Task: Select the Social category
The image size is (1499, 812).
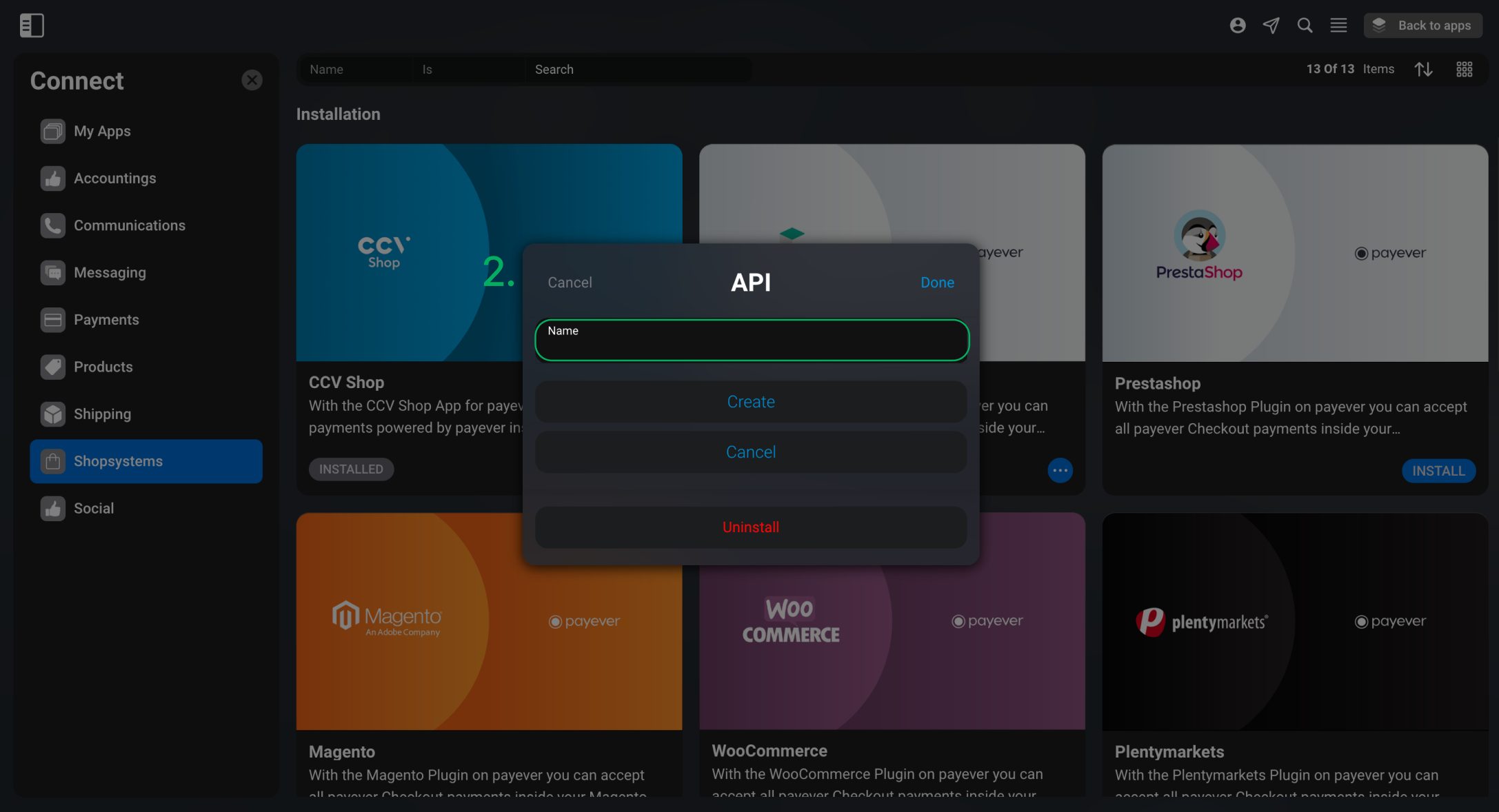Action: 146,509
